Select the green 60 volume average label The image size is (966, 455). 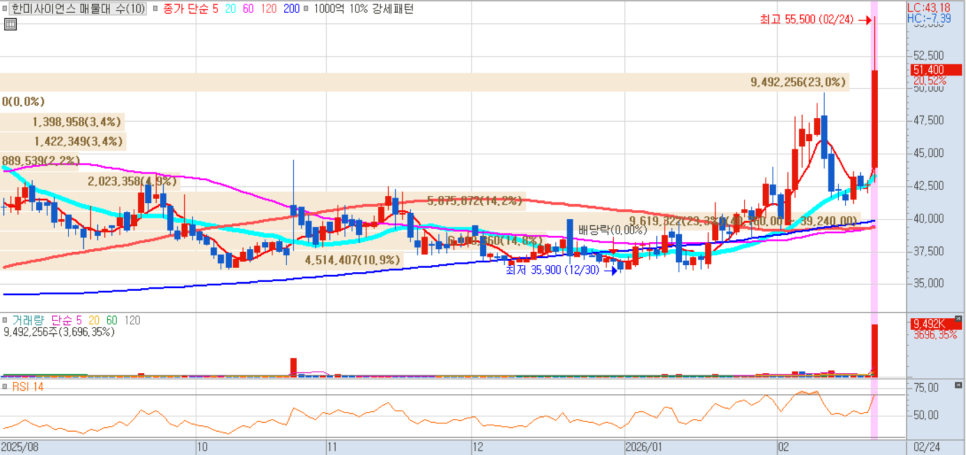click(112, 321)
